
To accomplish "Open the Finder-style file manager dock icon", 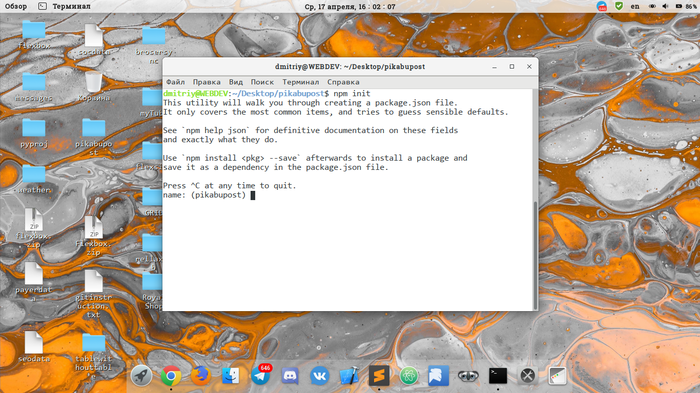I will click(x=231, y=376).
